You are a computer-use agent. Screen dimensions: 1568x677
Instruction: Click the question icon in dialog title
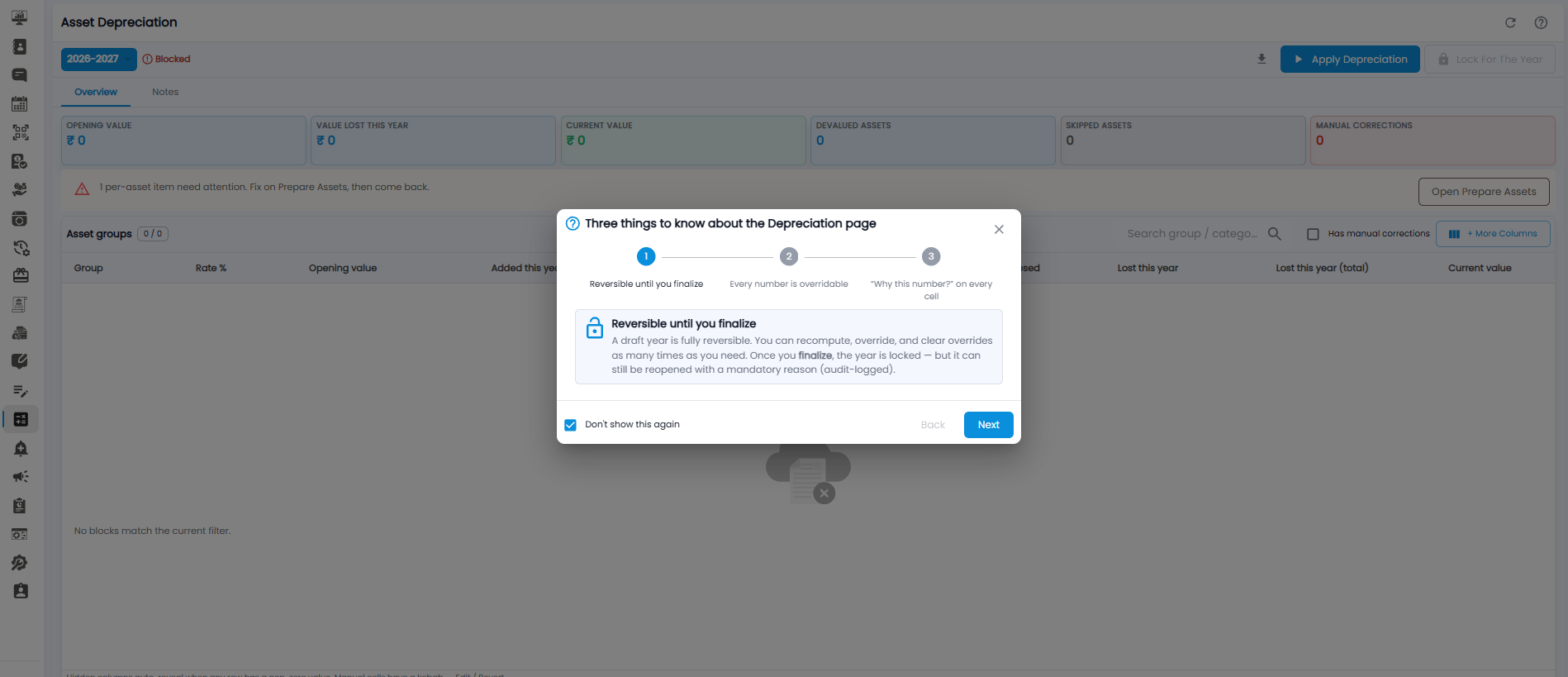[573, 223]
